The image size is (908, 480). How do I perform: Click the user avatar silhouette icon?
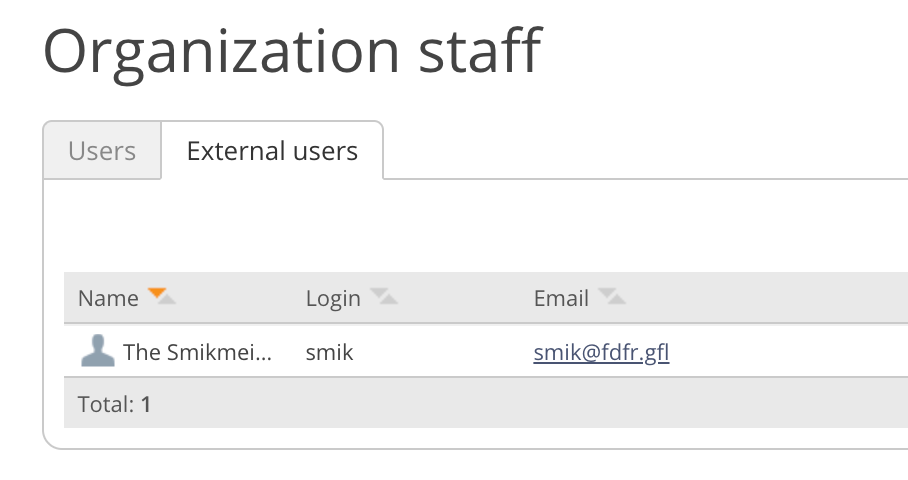click(97, 351)
